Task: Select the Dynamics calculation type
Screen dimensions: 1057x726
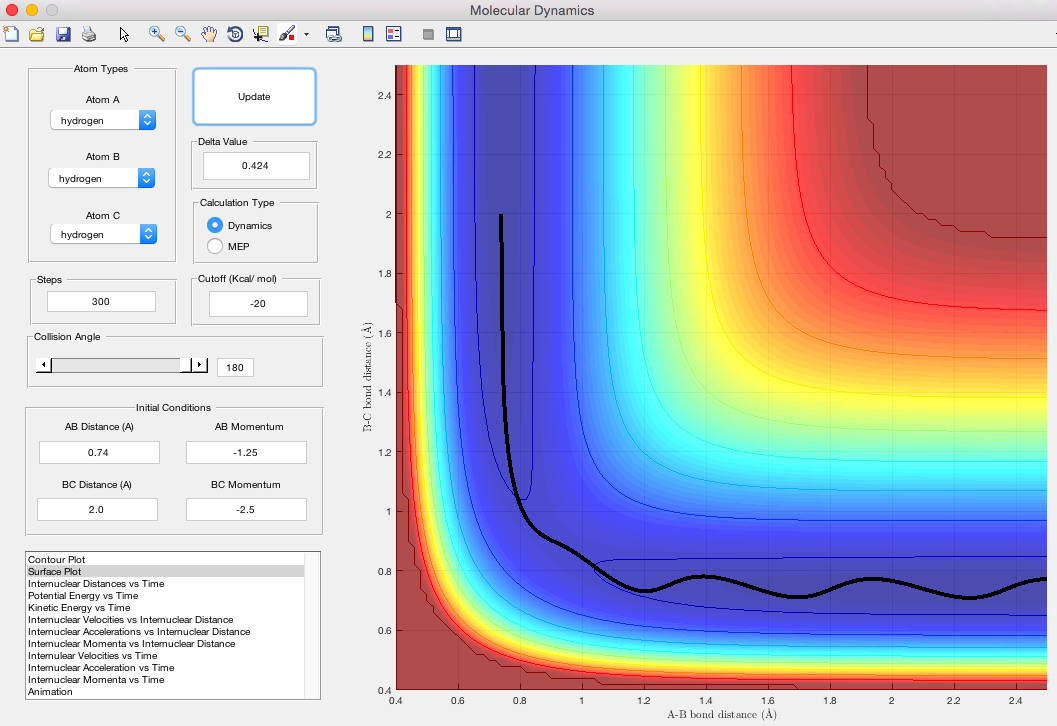Action: [x=215, y=226]
